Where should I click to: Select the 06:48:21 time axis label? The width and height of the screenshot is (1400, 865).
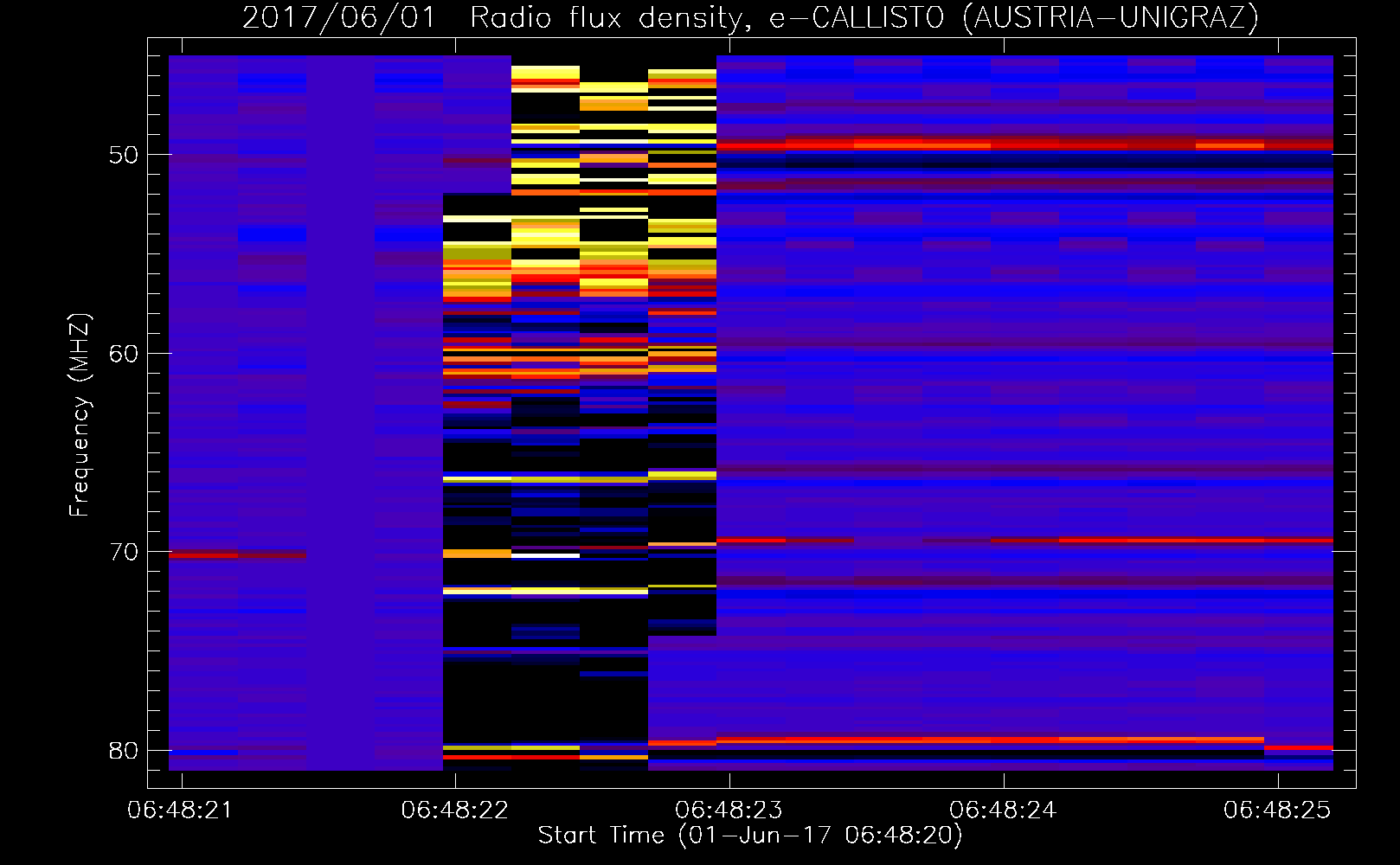coord(181,811)
